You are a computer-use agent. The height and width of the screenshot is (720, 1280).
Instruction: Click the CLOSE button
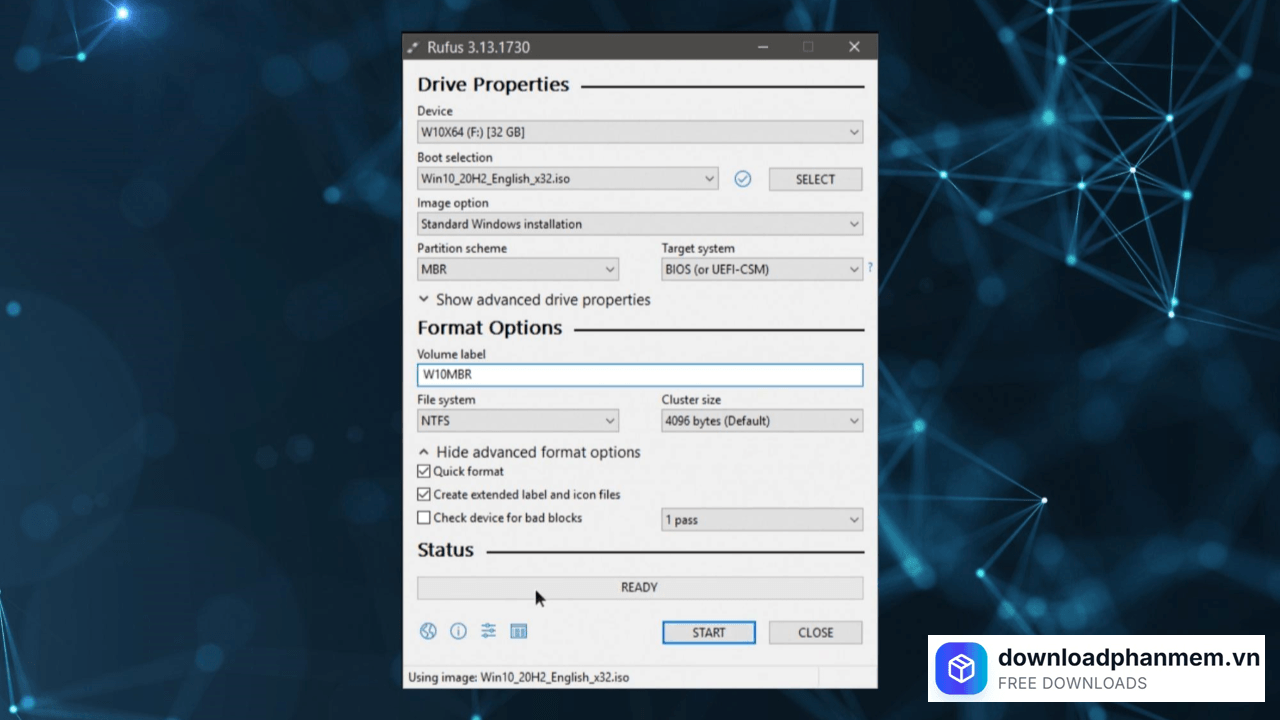tap(816, 632)
